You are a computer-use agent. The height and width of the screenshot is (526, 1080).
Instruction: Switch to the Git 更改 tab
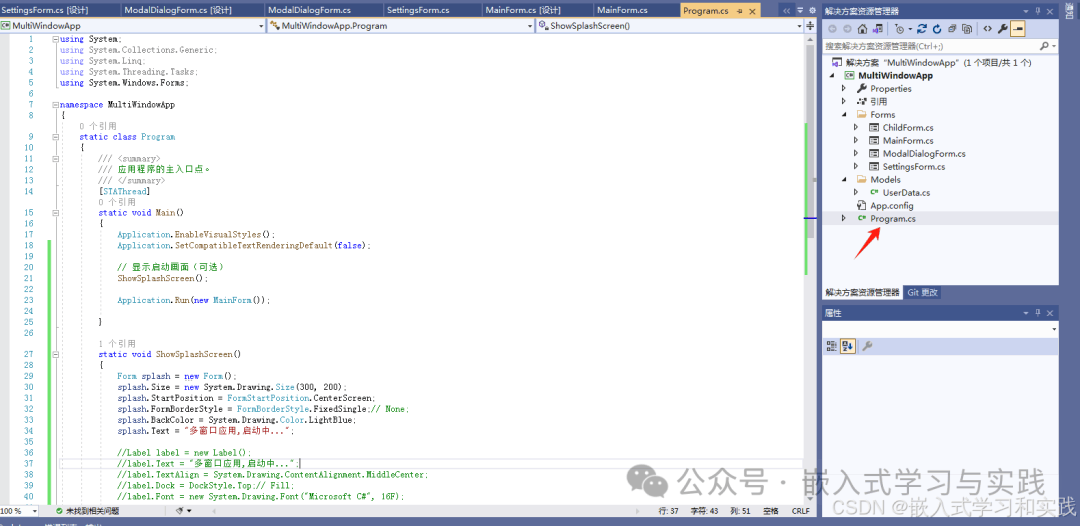coord(922,293)
